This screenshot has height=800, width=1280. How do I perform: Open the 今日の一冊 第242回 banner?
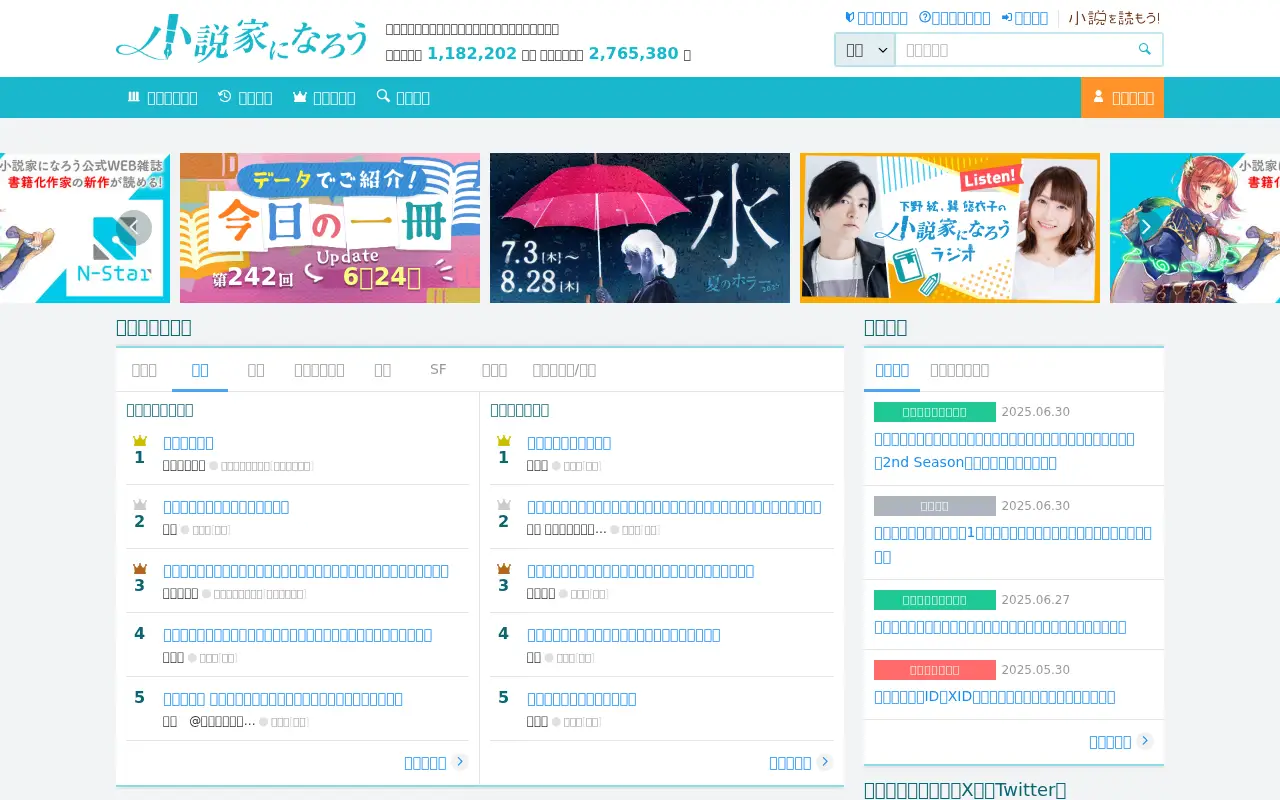[x=330, y=228]
